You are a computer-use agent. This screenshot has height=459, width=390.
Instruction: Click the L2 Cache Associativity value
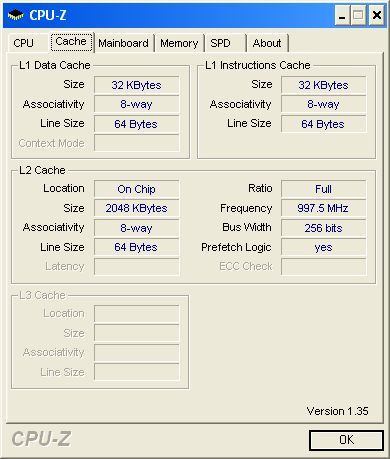pyautogui.click(x=137, y=228)
